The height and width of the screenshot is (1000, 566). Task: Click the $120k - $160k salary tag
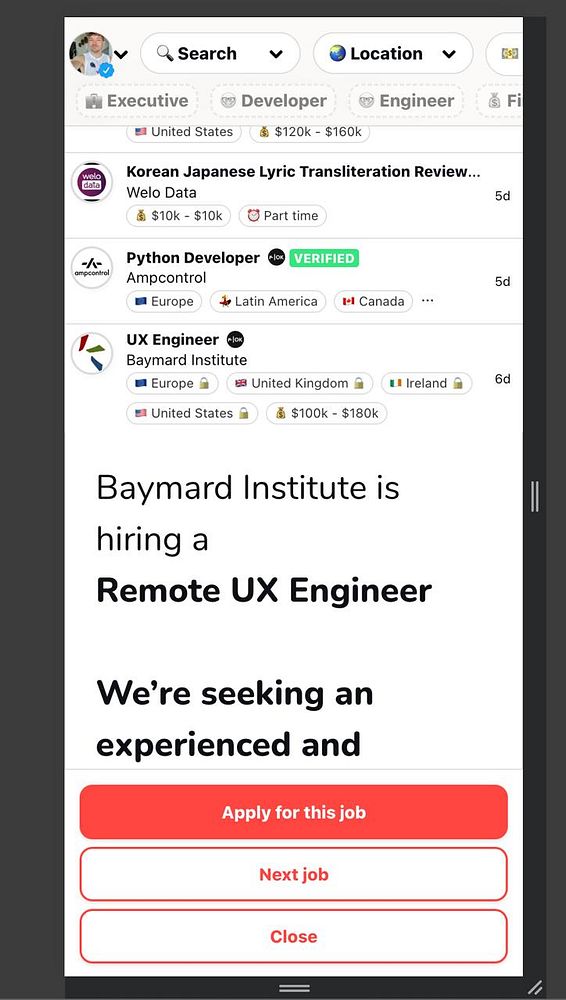[x=309, y=132]
